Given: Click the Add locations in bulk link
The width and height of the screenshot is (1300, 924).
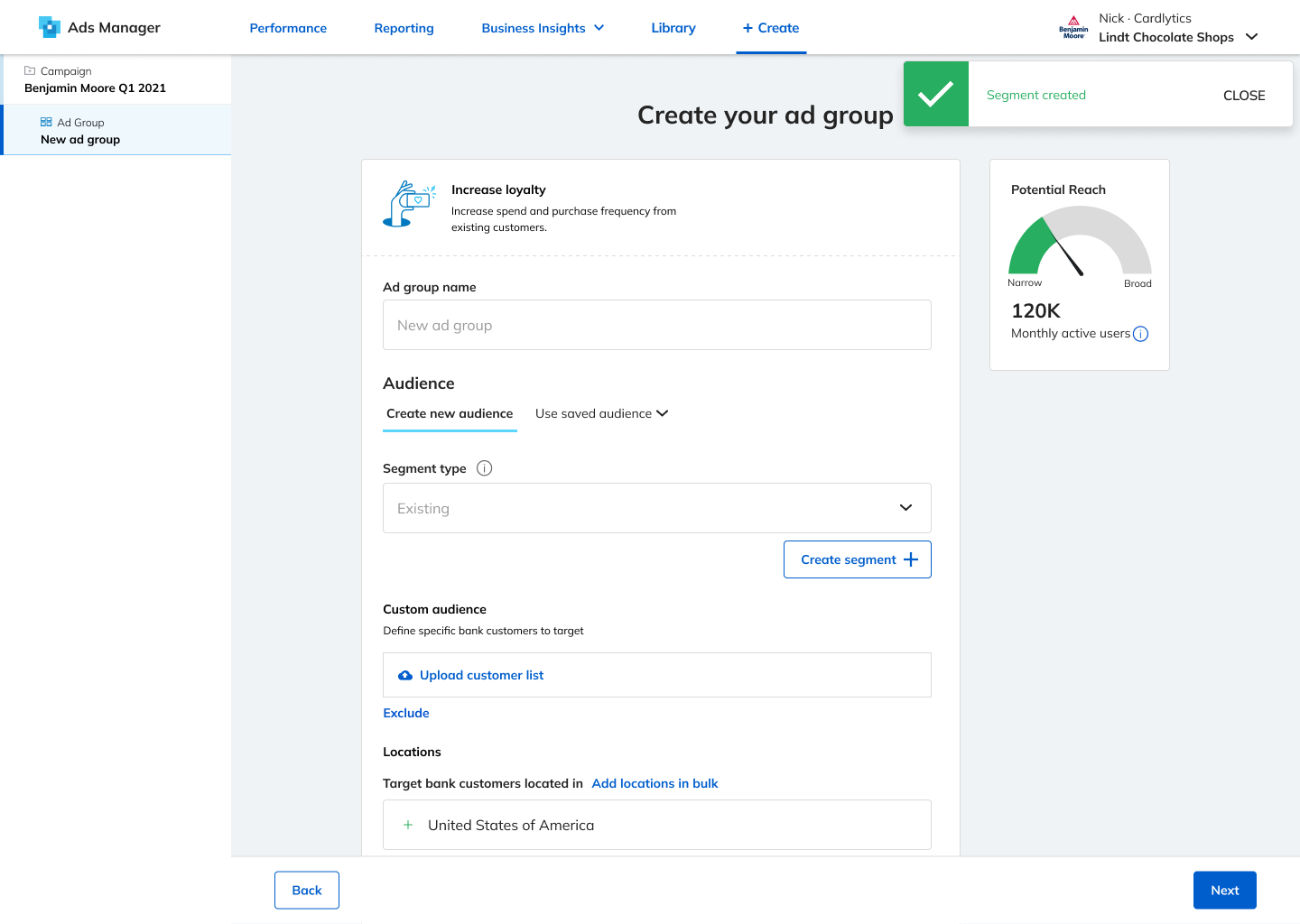Looking at the screenshot, I should point(655,783).
